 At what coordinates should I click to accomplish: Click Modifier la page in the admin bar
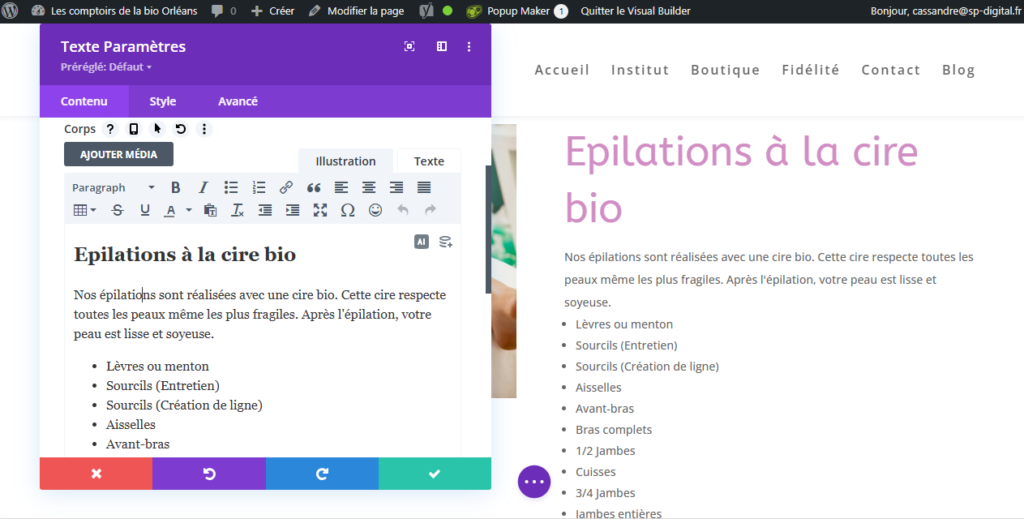[357, 11]
